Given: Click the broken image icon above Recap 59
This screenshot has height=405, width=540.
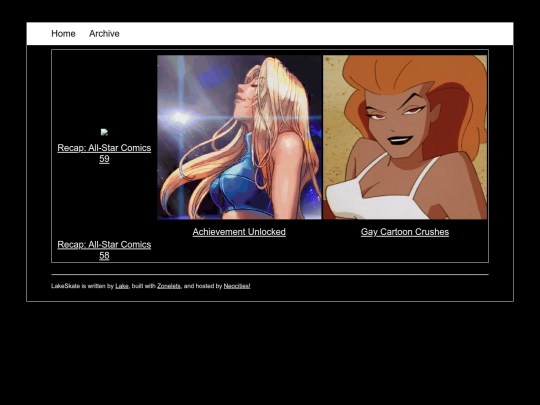Looking at the screenshot, I should (104, 132).
